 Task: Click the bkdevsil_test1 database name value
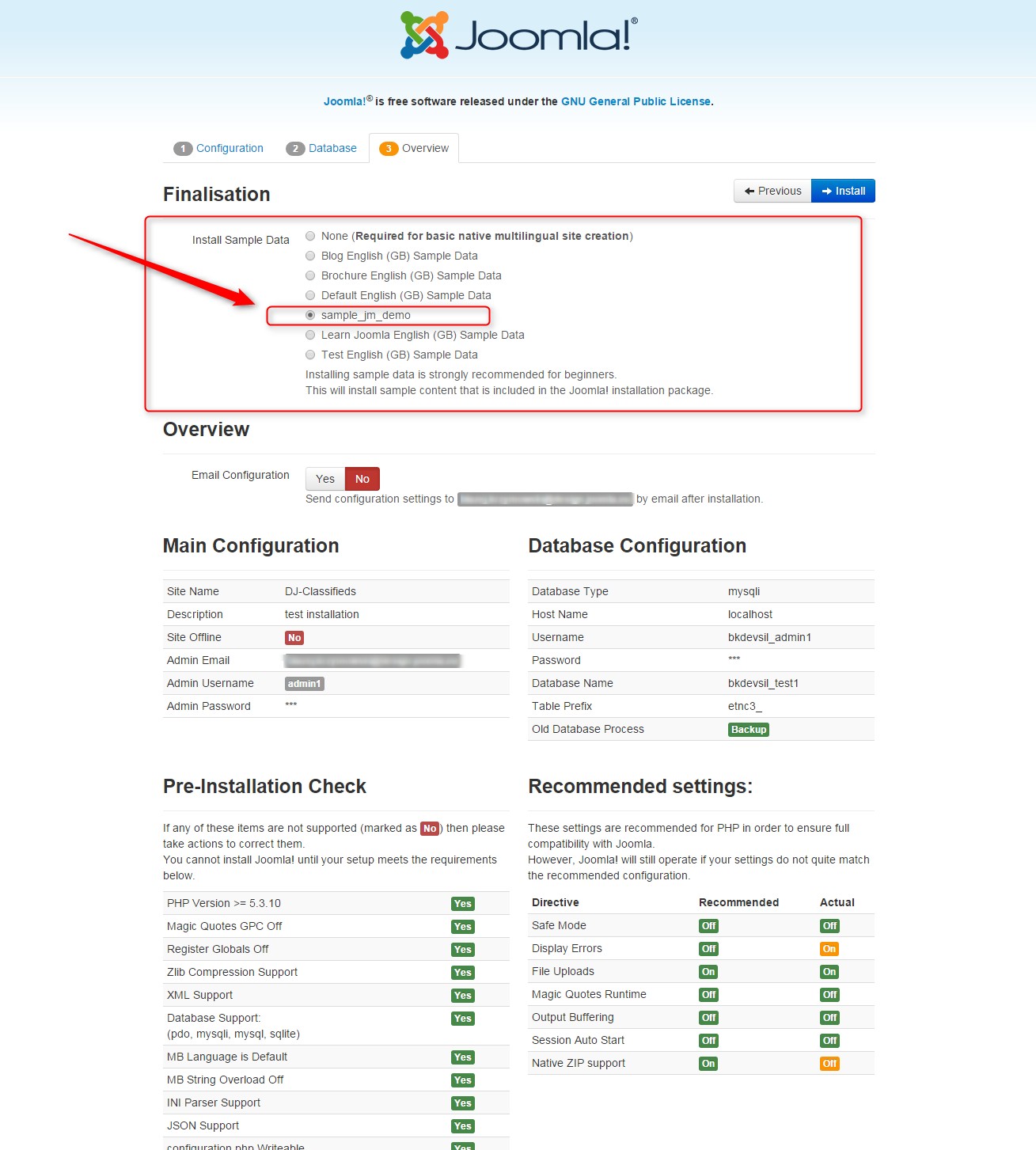click(x=763, y=683)
